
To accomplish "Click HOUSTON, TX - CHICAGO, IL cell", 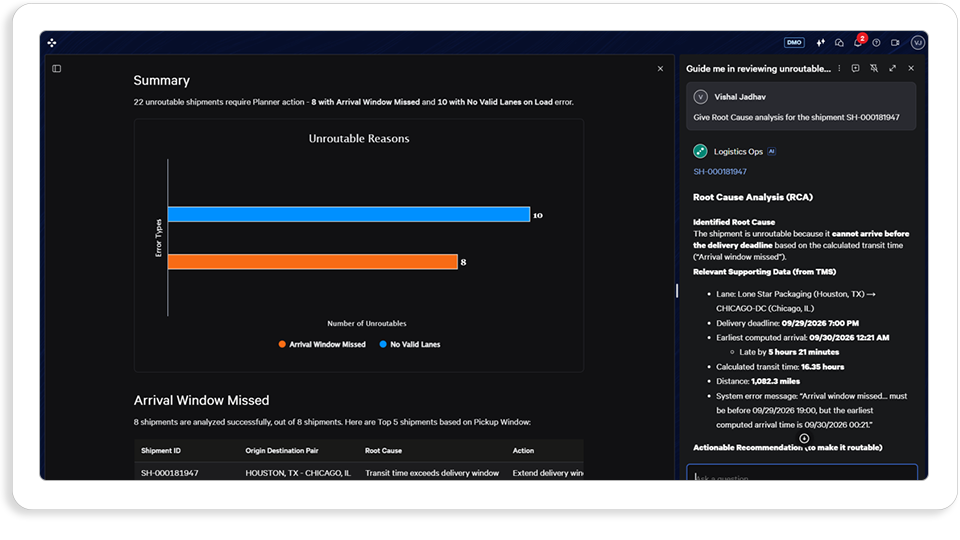I will click(298, 473).
